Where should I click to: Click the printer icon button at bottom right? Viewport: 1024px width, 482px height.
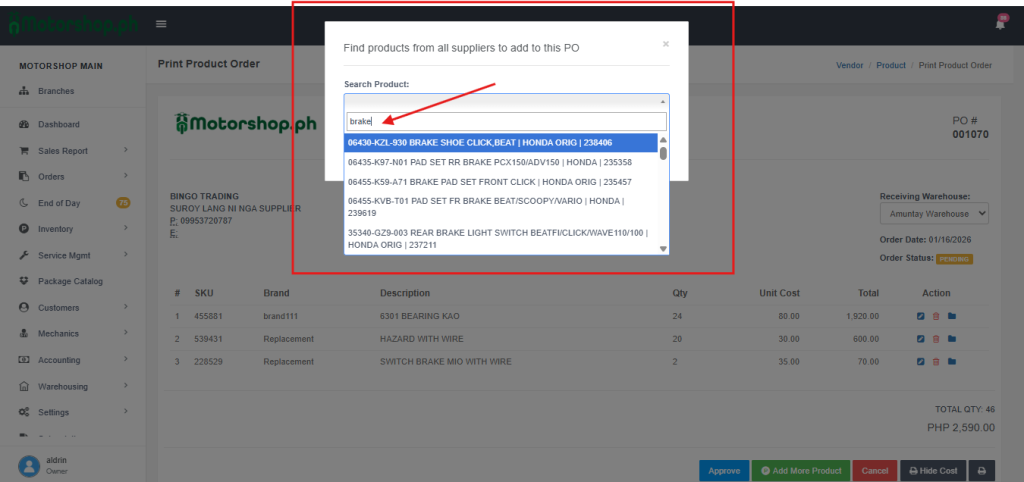[981, 470]
